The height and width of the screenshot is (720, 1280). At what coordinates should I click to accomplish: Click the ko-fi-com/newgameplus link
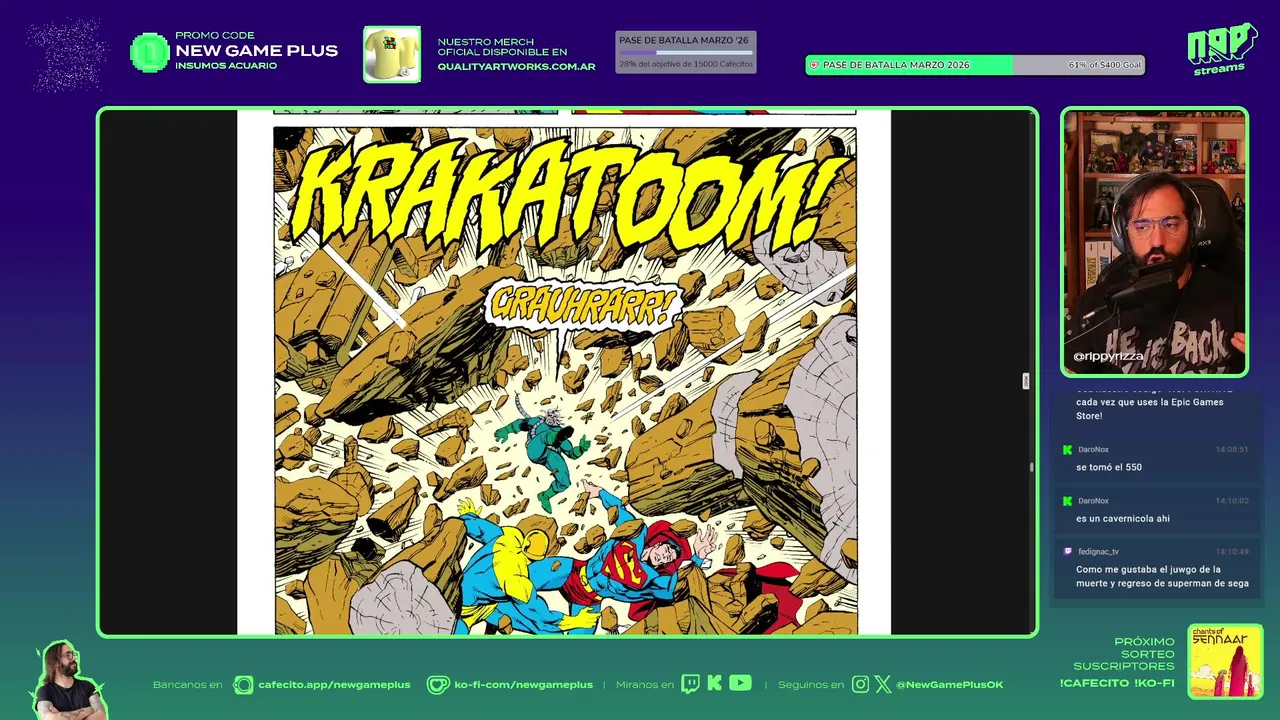(x=523, y=685)
